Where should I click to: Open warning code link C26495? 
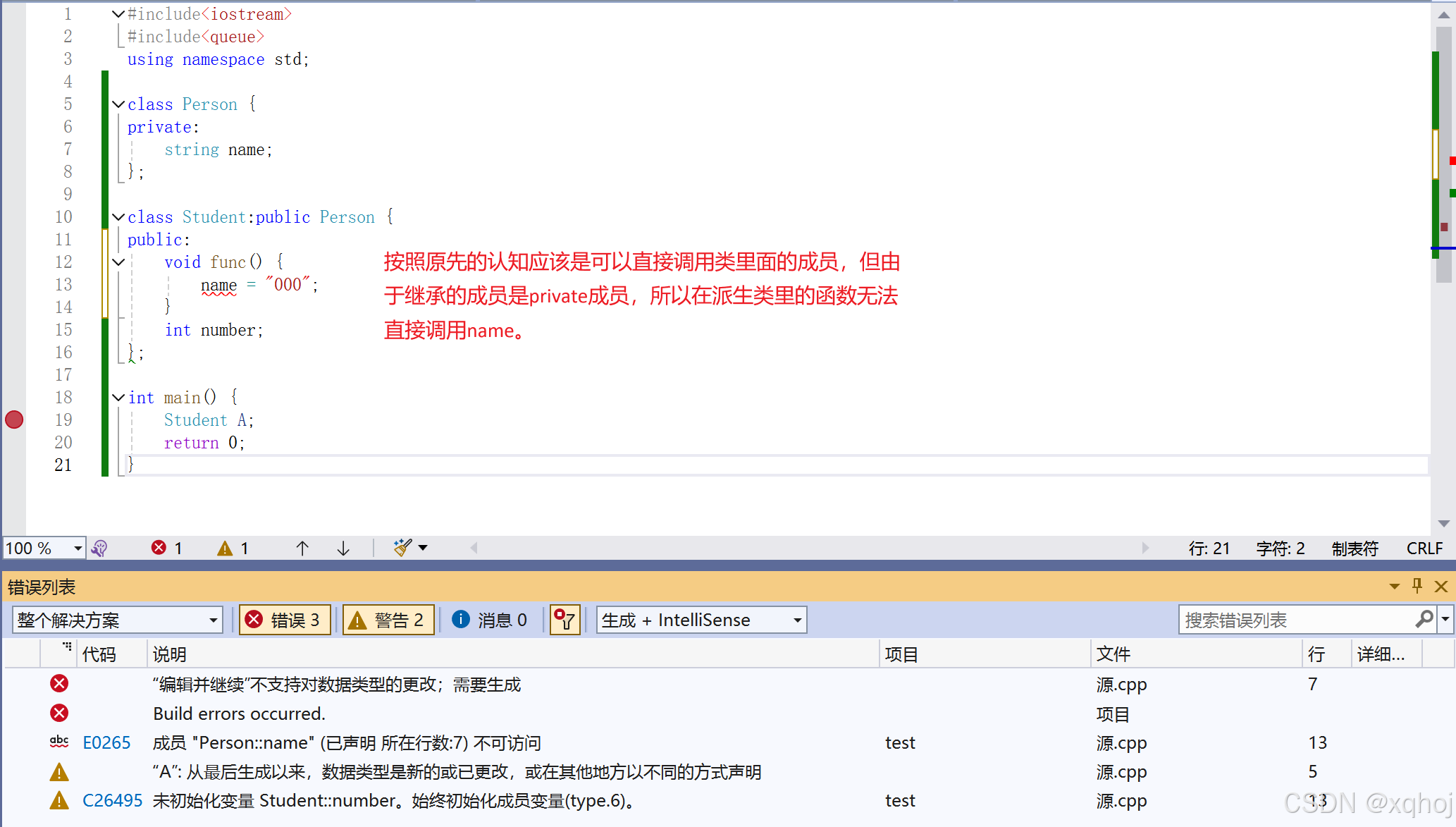click(112, 800)
